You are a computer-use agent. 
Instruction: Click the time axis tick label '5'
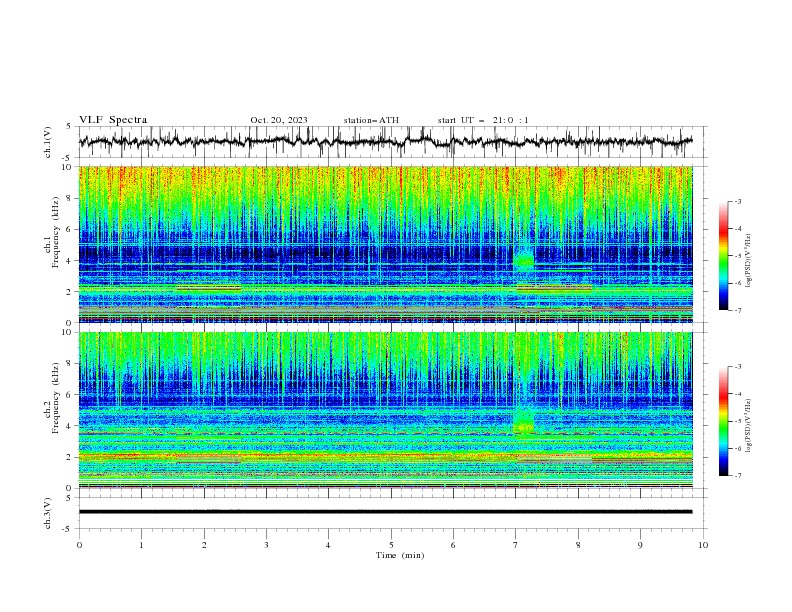[x=391, y=545]
